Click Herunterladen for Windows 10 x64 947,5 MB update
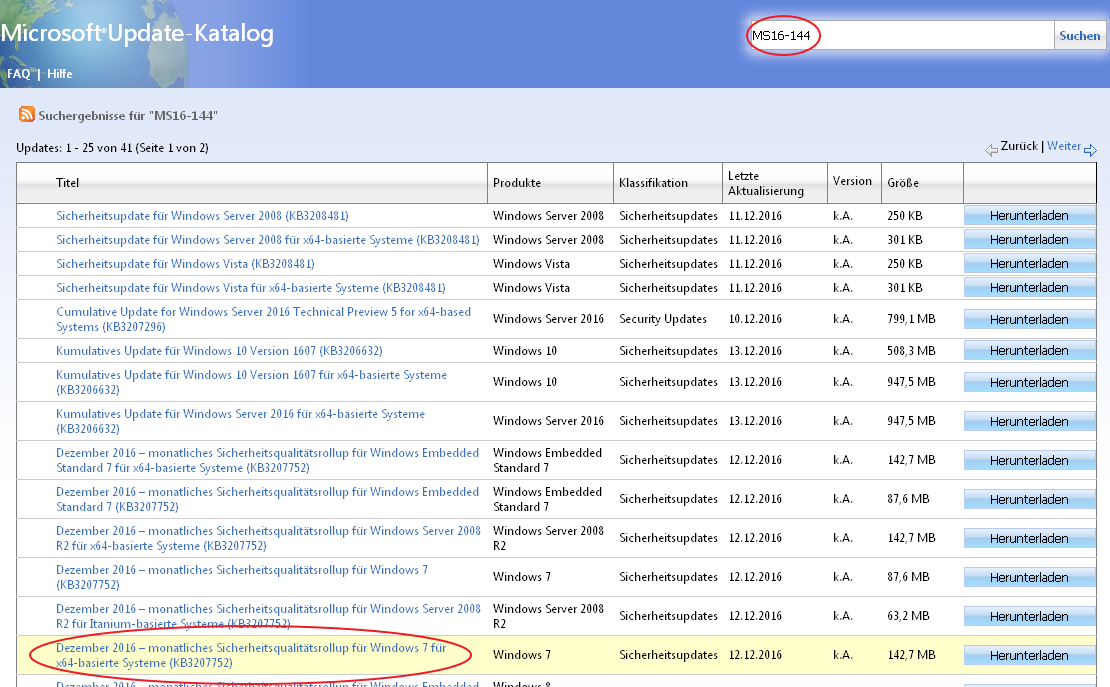The image size is (1110, 687). (1029, 382)
